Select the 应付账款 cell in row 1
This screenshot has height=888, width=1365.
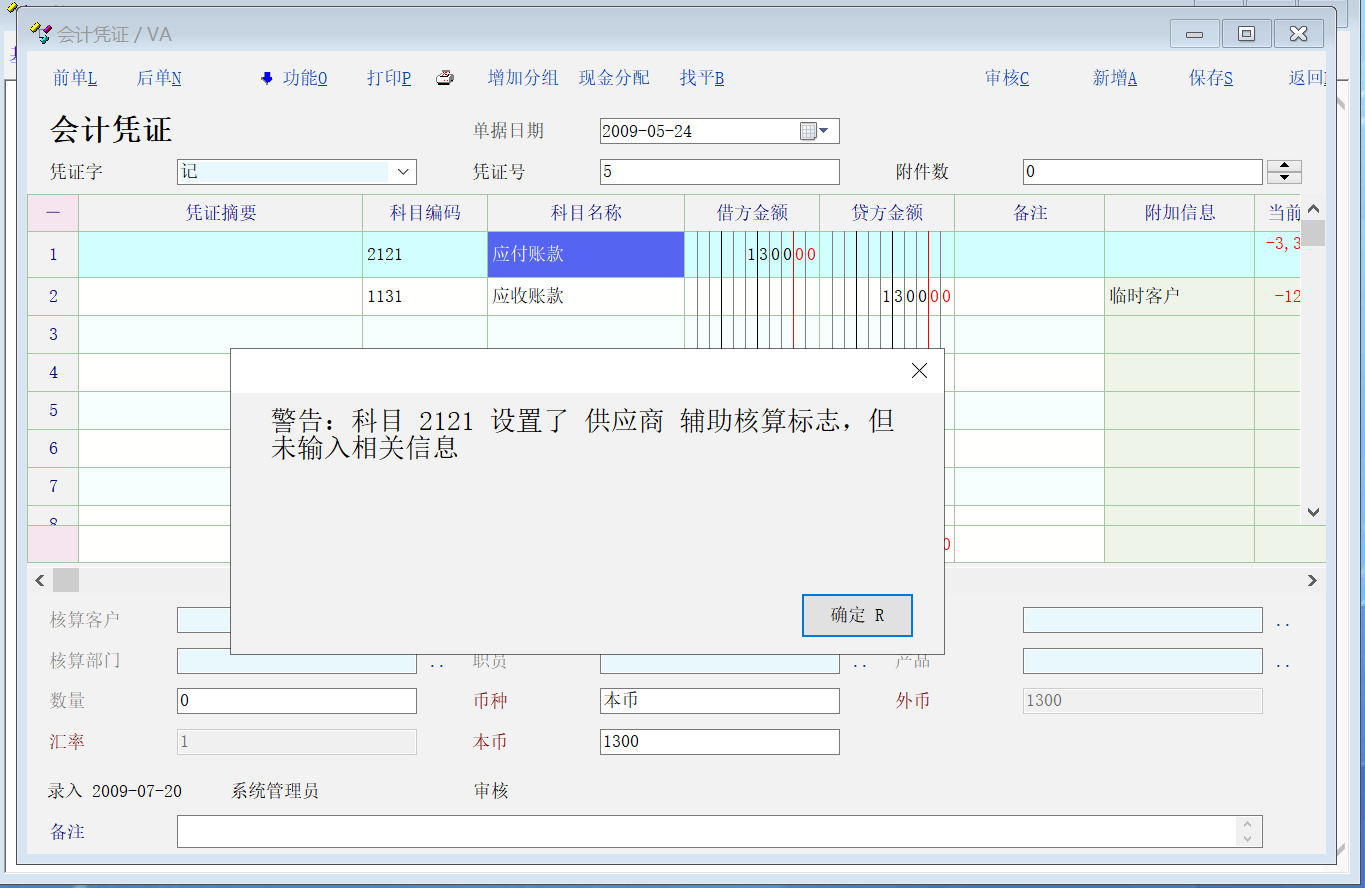tap(586, 255)
